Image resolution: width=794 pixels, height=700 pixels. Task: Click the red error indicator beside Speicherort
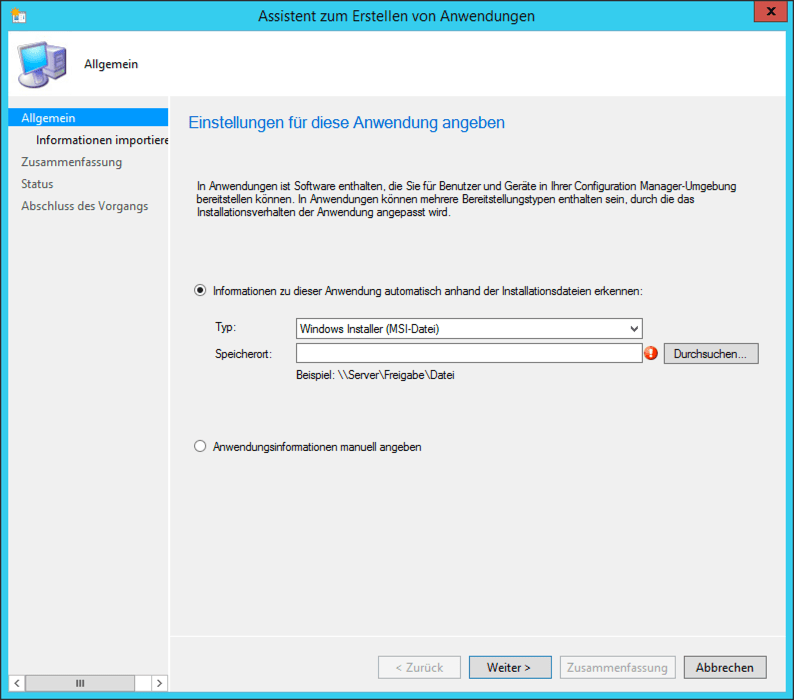coord(651,353)
